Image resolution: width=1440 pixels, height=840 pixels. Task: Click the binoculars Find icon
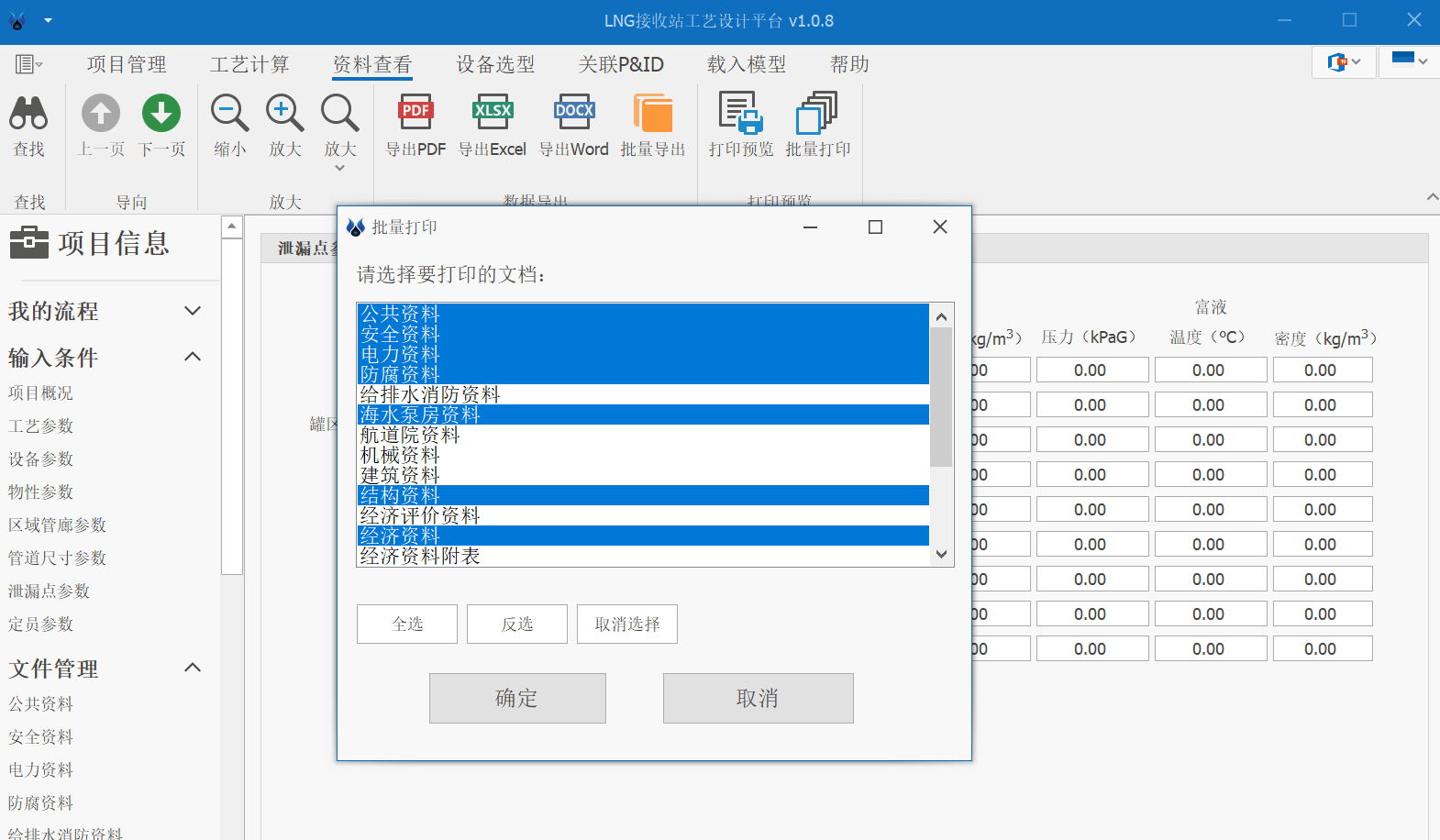click(x=28, y=113)
